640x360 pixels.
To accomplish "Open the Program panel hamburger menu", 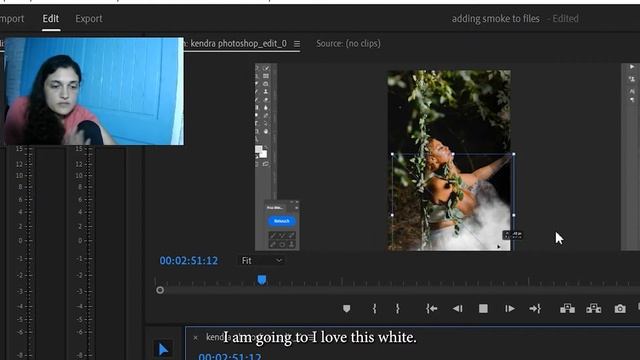I will click(x=297, y=44).
